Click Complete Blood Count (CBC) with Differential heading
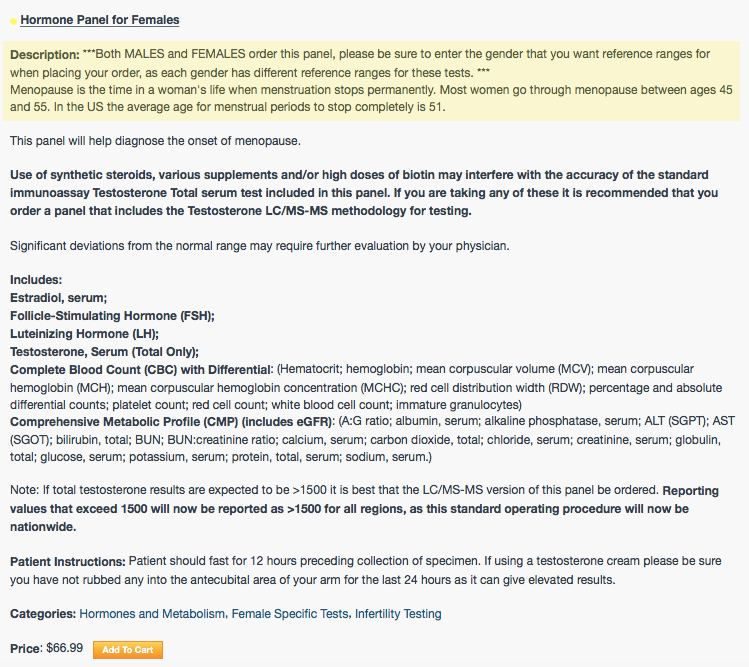 [140, 370]
